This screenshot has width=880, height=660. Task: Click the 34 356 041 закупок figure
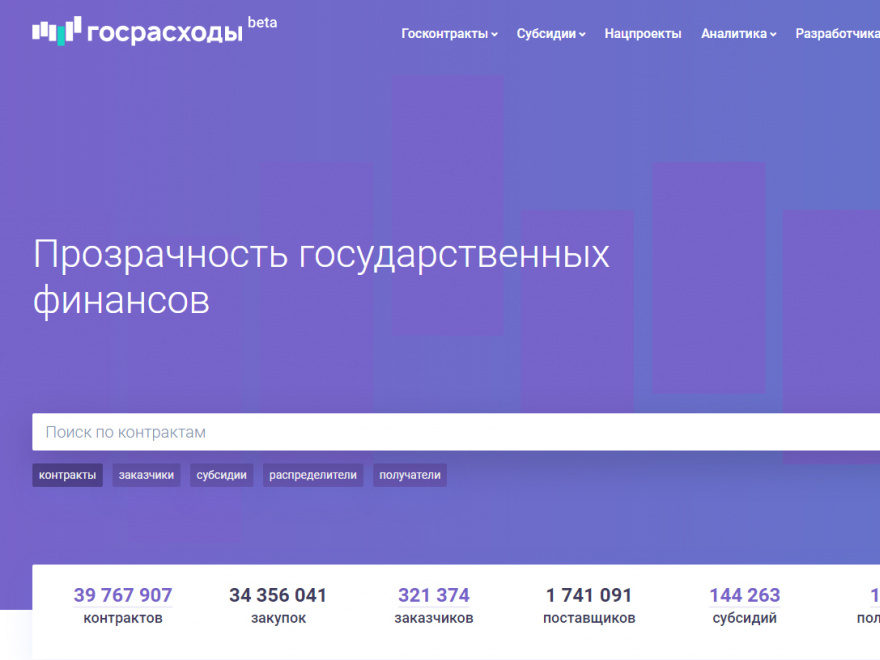click(278, 595)
